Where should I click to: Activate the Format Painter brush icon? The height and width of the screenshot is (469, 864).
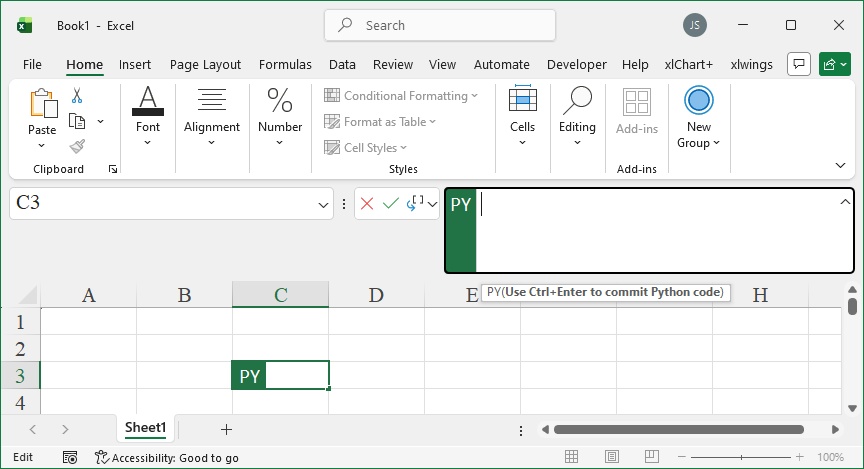[x=77, y=146]
